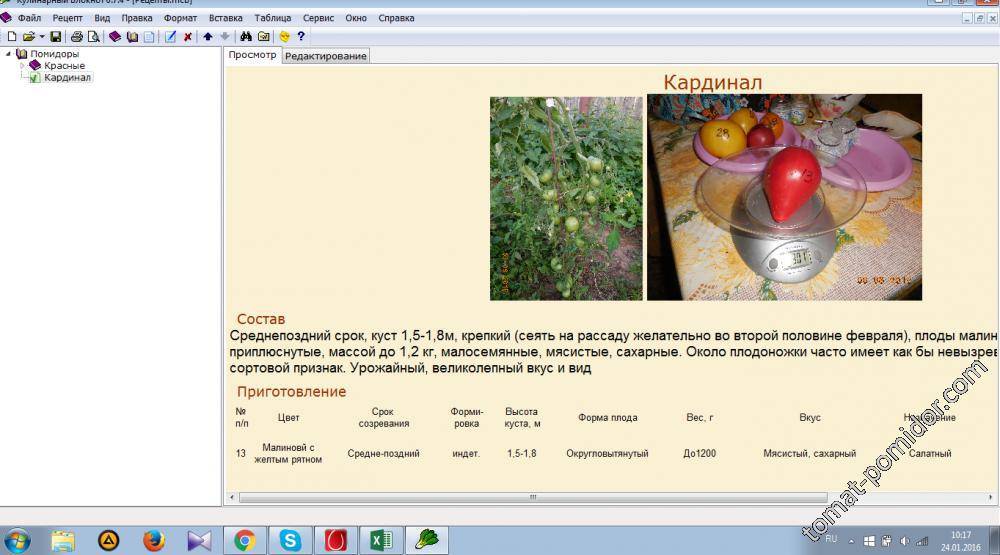
Task: Click the New document toolbar icon
Action: point(12,37)
